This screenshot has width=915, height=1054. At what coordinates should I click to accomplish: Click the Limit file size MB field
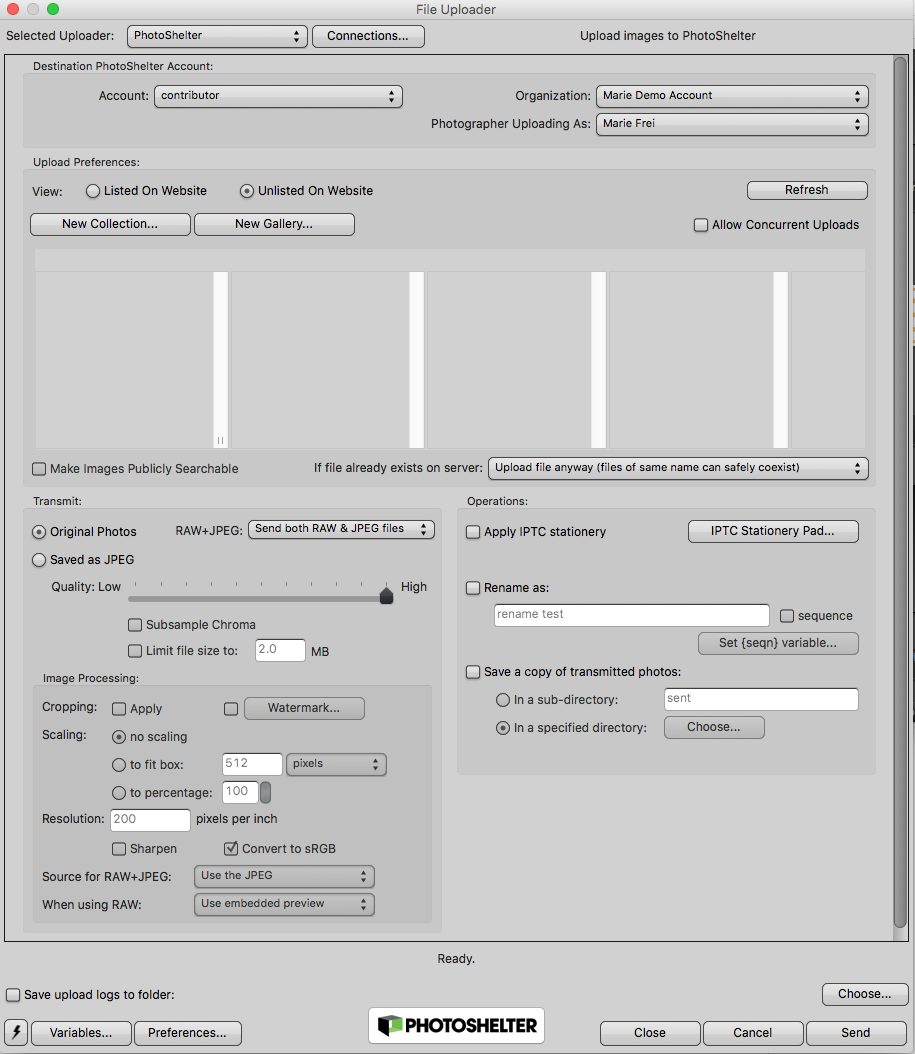point(280,649)
